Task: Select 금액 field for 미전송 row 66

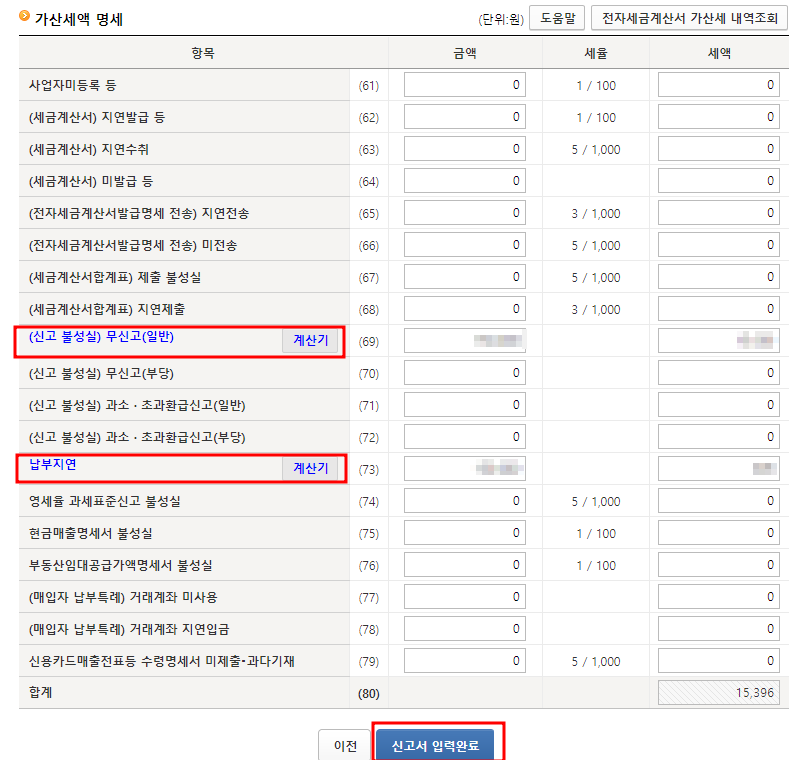Action: click(463, 244)
